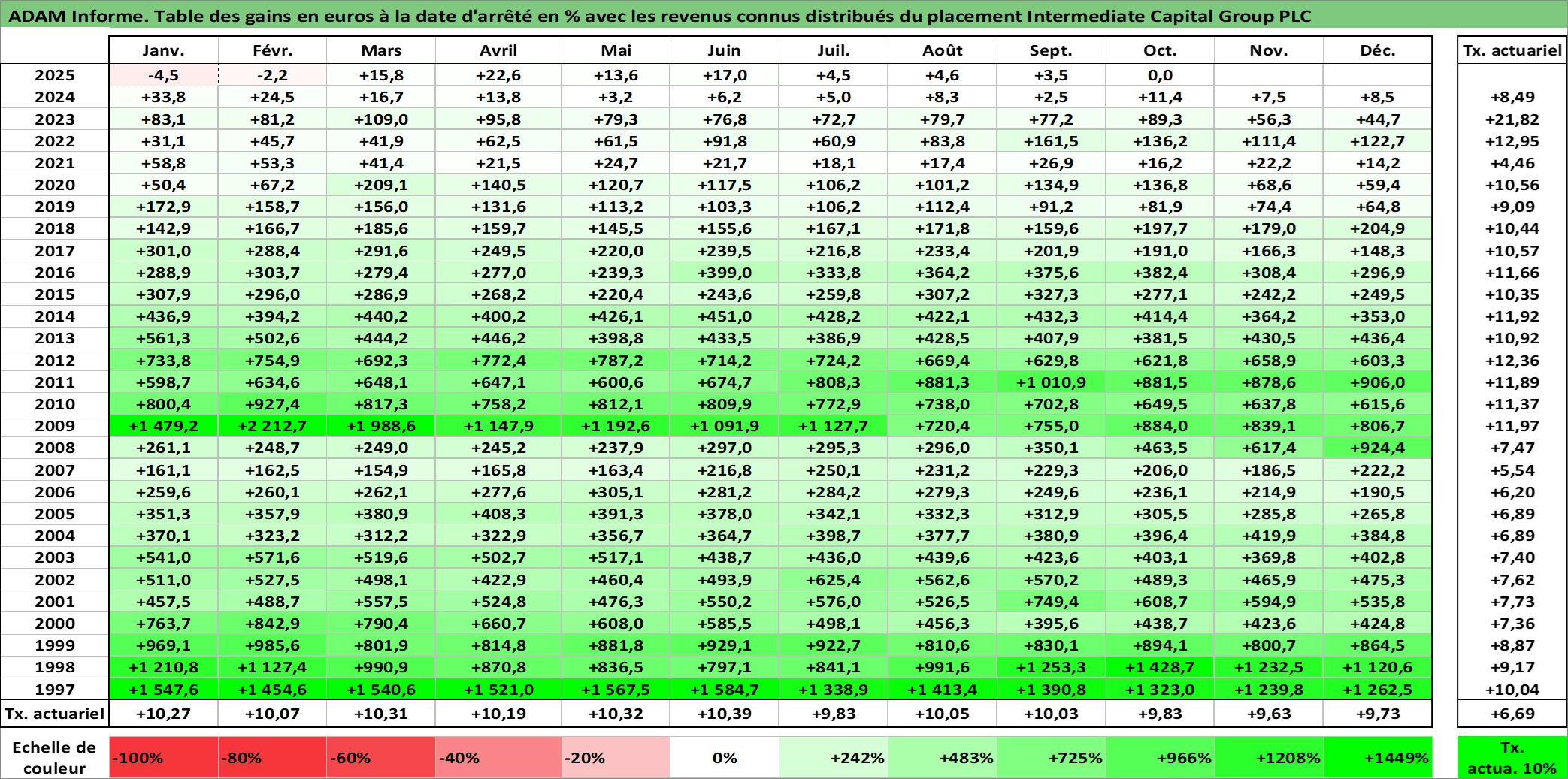Screen dimensions: 1568x779
Task: Select the 'Mars' column header
Action: point(381,50)
